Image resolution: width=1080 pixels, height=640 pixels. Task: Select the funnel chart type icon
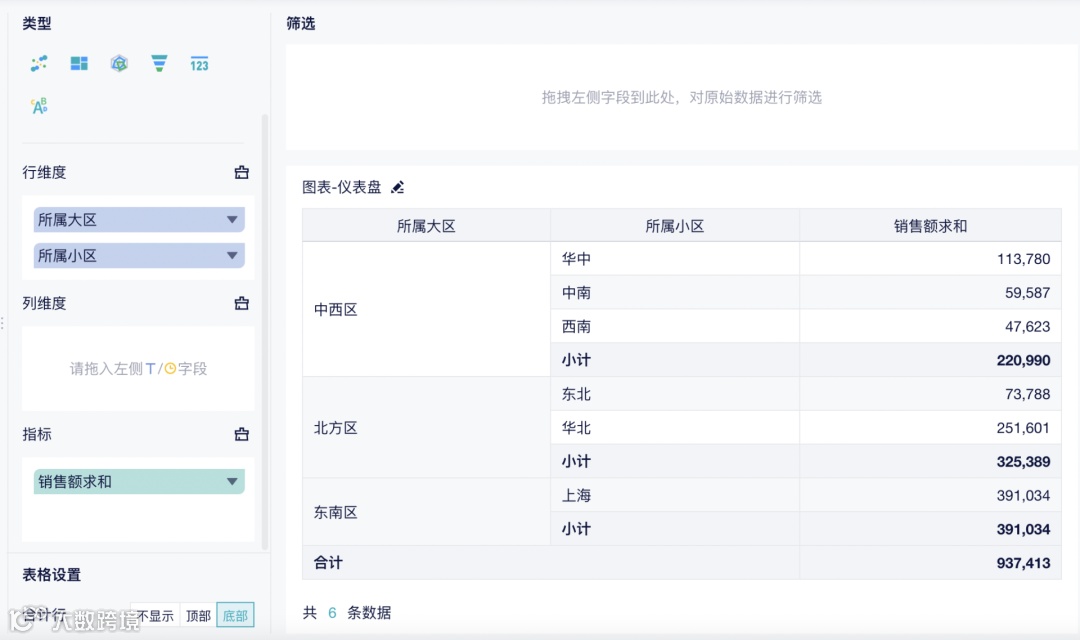coord(159,63)
